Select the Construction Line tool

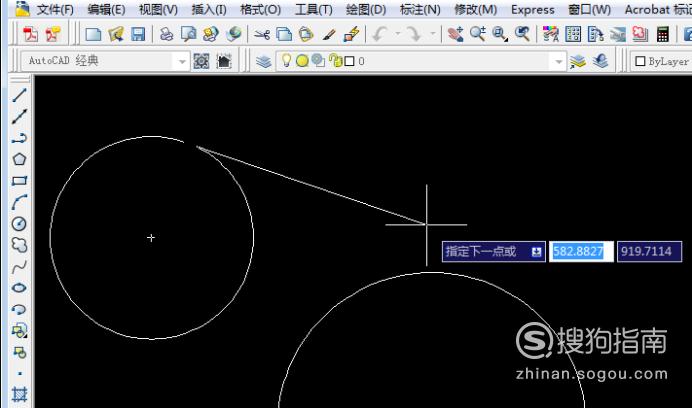tap(19, 116)
